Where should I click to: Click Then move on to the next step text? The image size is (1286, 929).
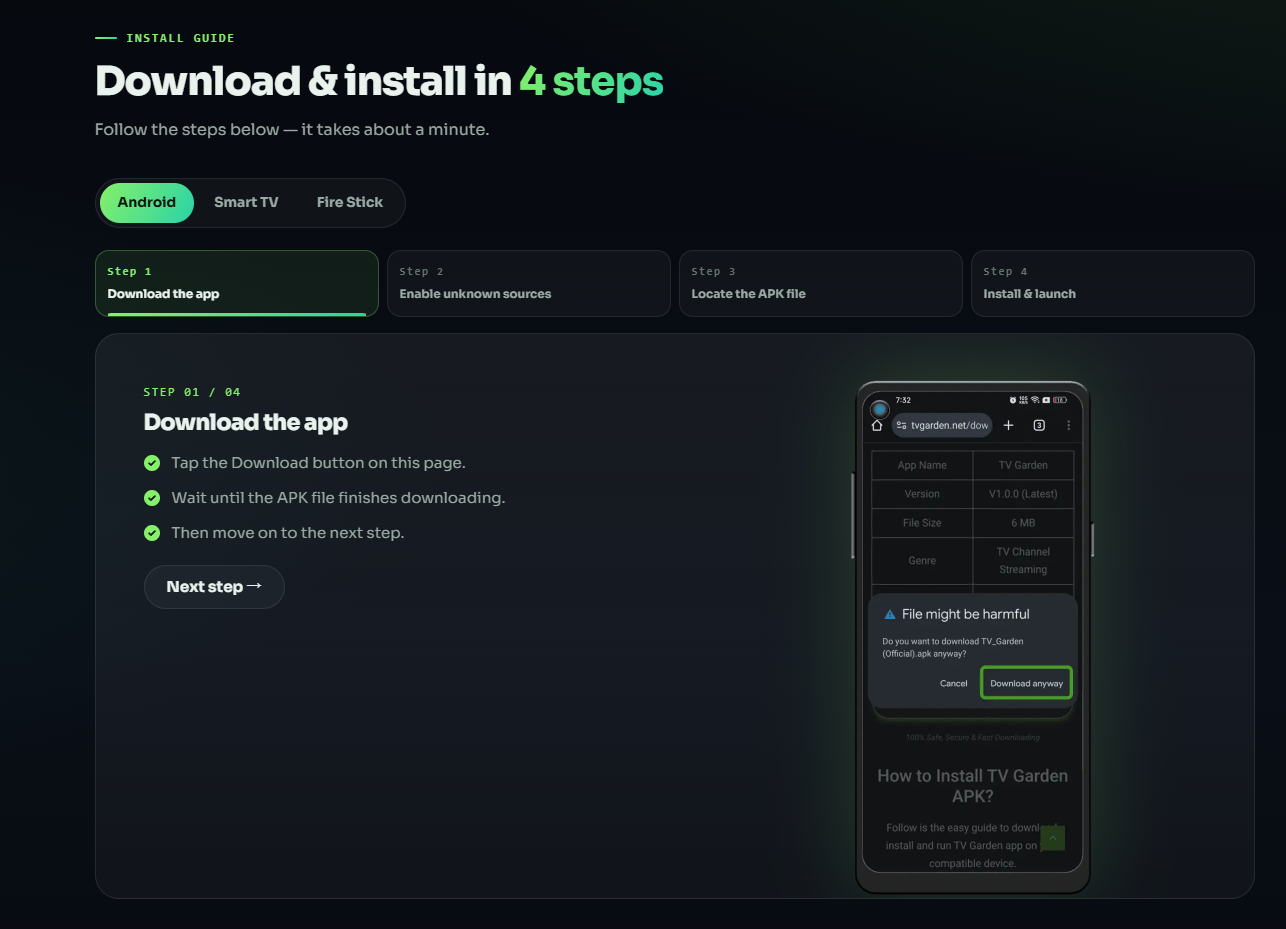click(x=288, y=533)
